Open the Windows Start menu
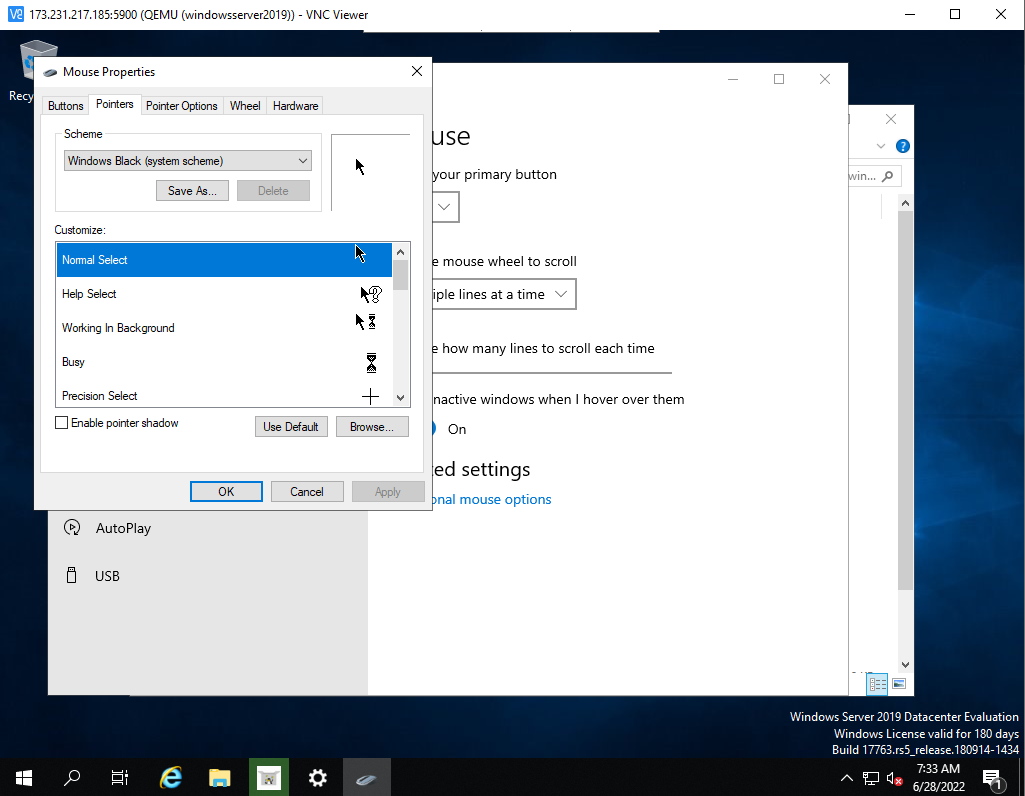 tap(24, 778)
